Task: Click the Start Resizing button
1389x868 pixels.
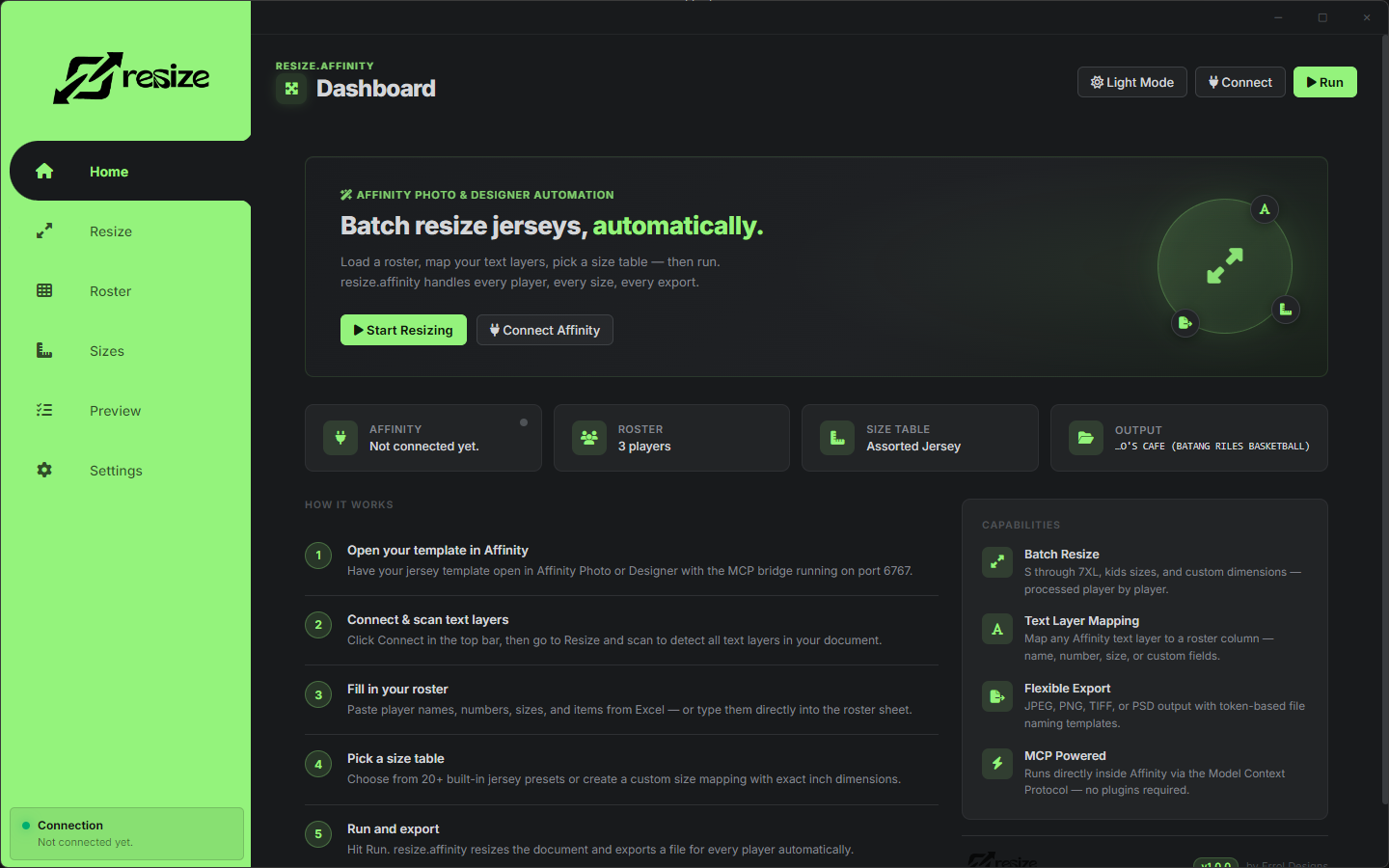Action: point(403,330)
